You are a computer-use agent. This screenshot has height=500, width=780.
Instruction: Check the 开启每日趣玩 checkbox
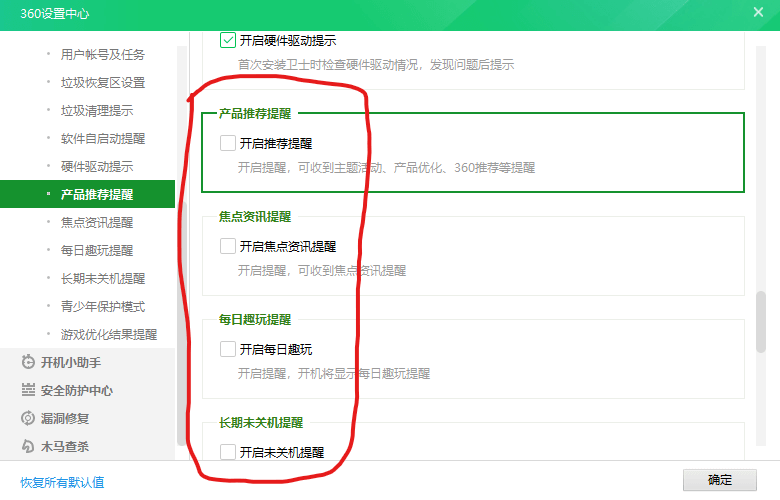[x=228, y=349]
